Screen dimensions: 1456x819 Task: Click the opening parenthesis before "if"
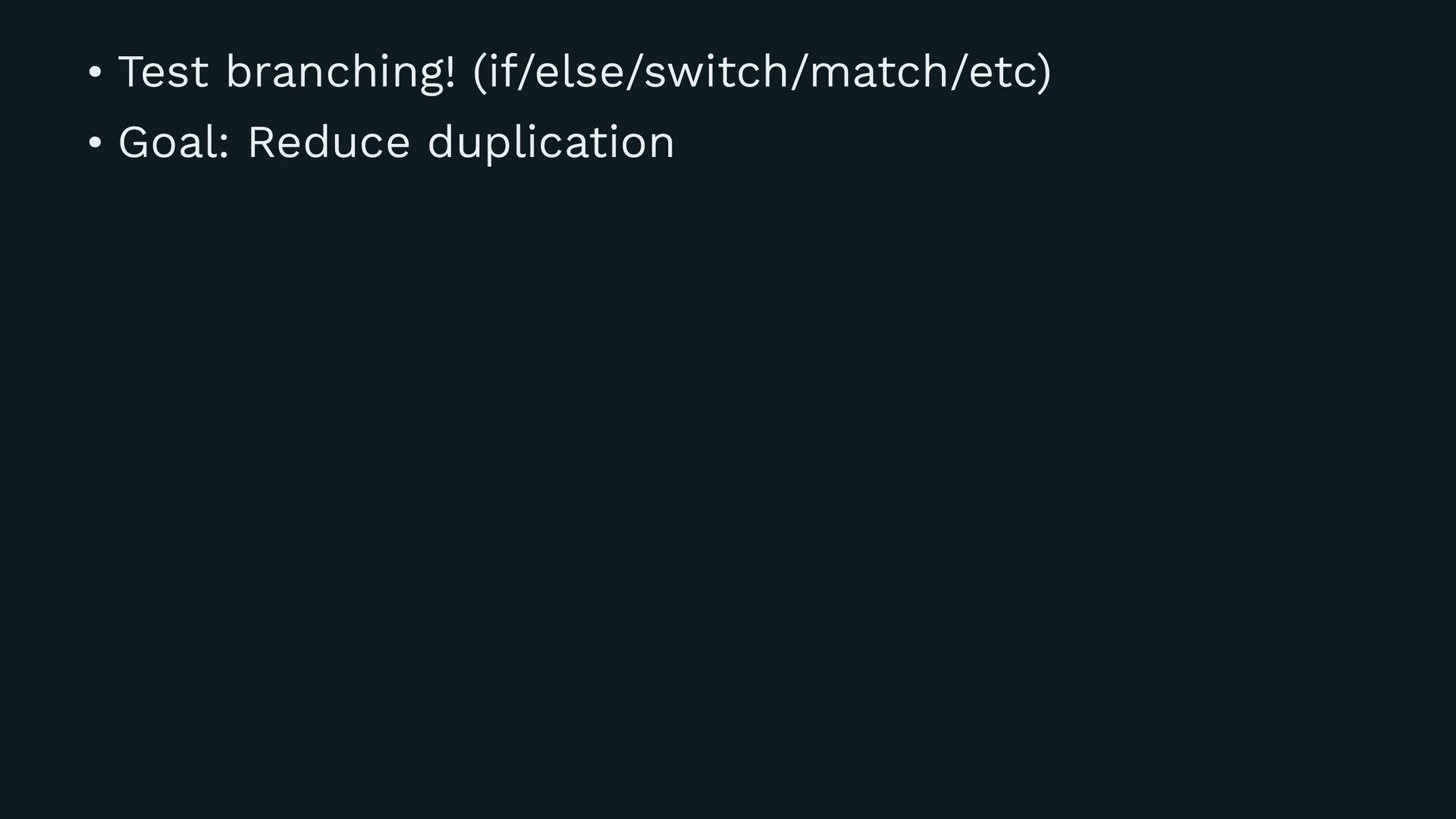480,73
